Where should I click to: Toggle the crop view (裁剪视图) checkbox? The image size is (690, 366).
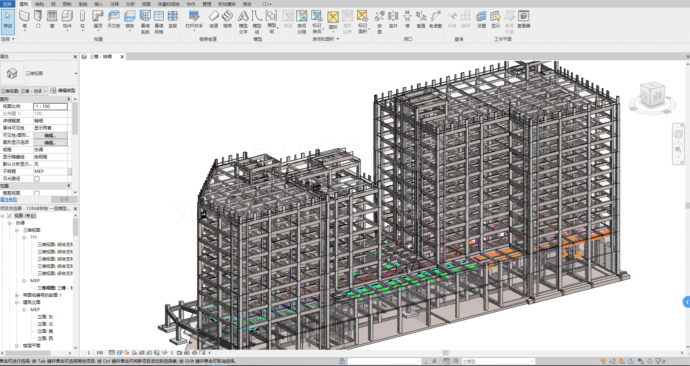(x=37, y=193)
